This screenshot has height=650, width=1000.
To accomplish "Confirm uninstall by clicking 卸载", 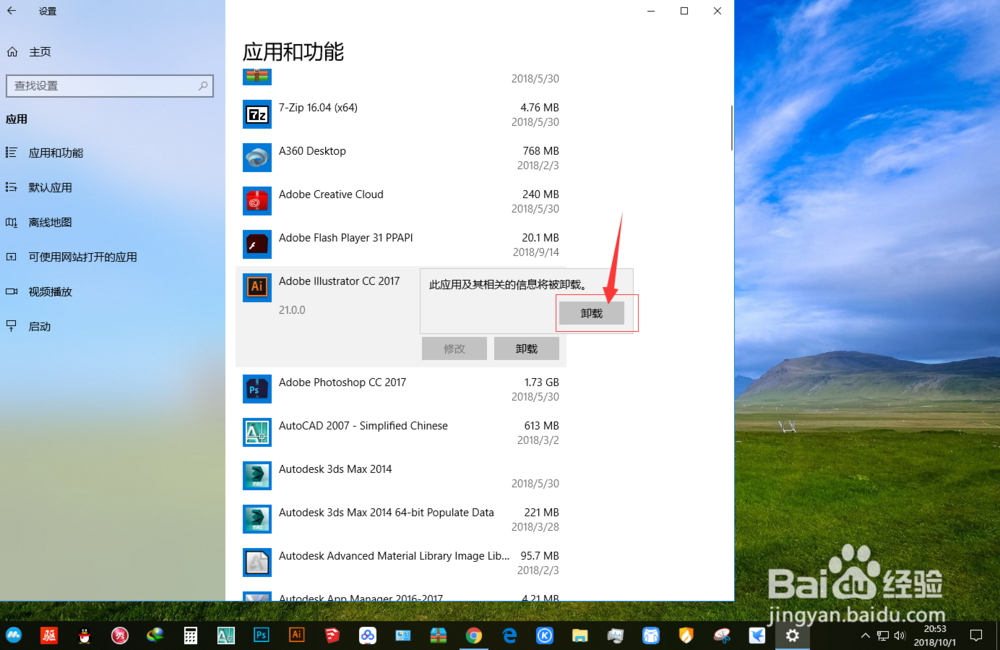I will 591,312.
